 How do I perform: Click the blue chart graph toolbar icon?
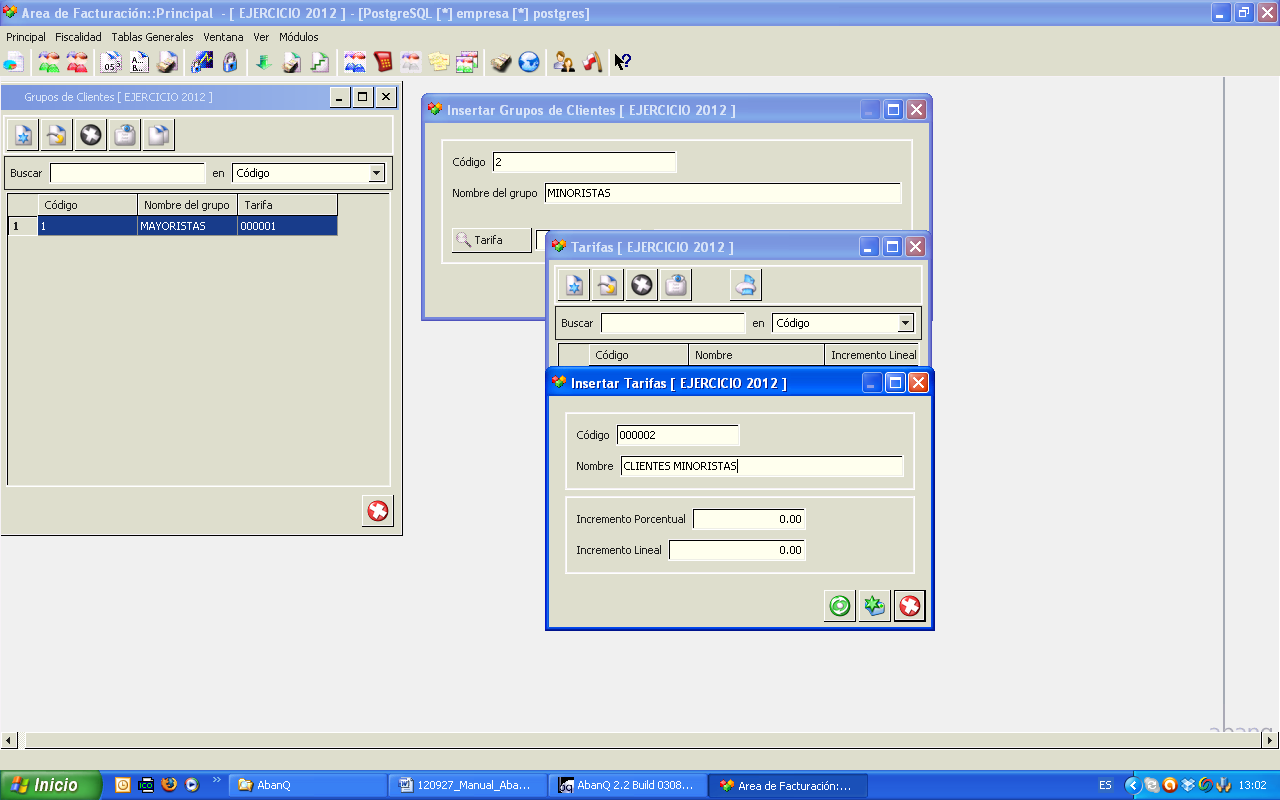[202, 62]
